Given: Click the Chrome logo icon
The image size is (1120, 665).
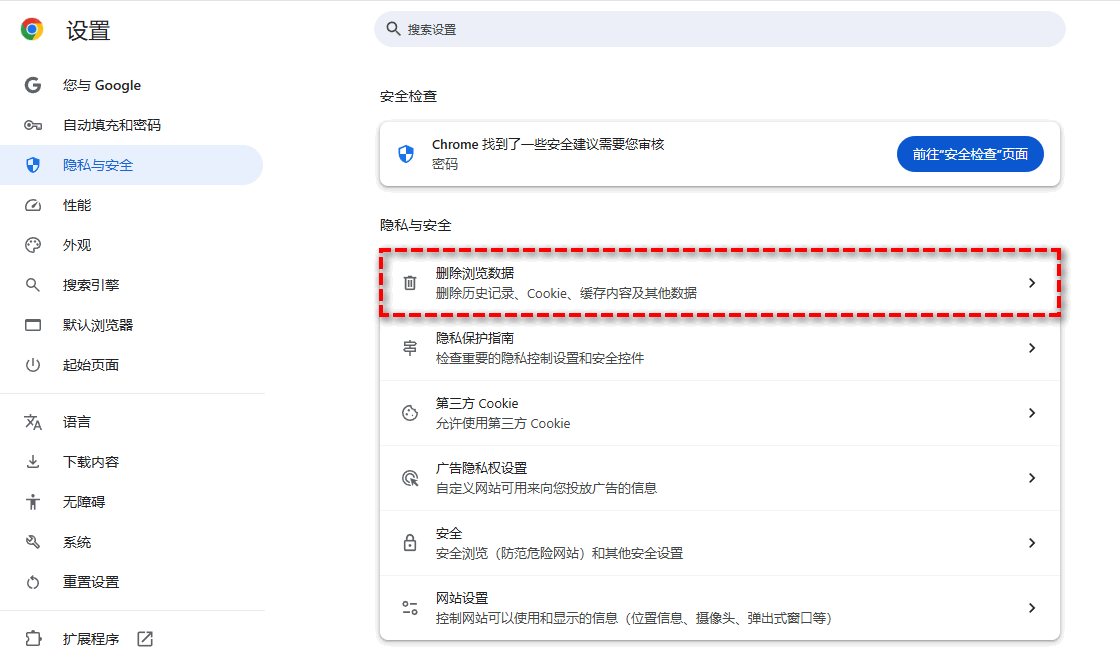Looking at the screenshot, I should tap(32, 30).
